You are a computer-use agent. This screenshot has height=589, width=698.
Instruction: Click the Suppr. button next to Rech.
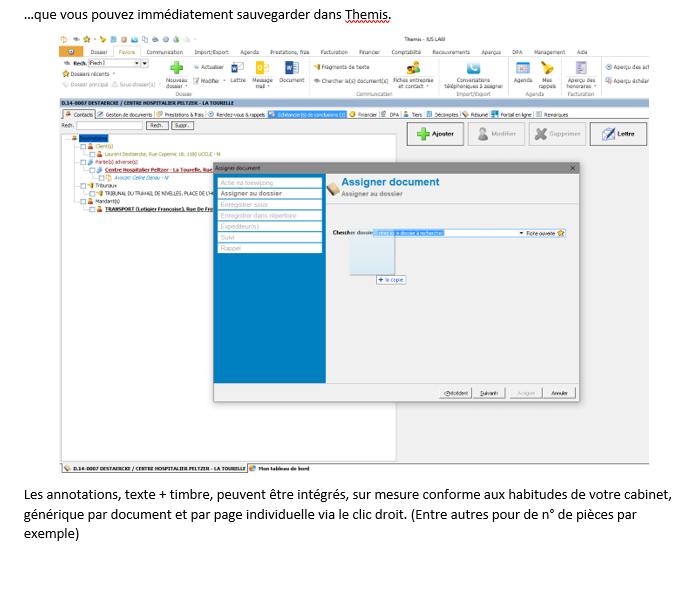pos(182,126)
